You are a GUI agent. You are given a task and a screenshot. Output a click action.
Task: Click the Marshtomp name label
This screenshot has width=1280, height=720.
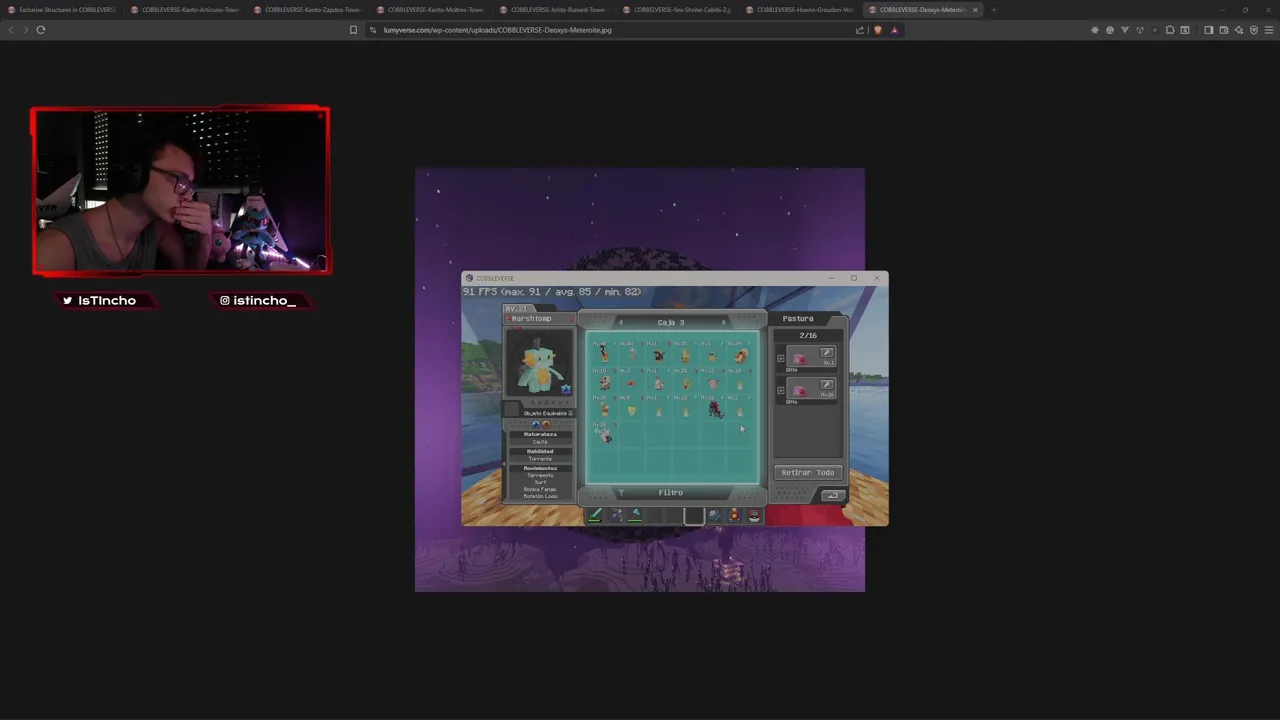(x=531, y=318)
